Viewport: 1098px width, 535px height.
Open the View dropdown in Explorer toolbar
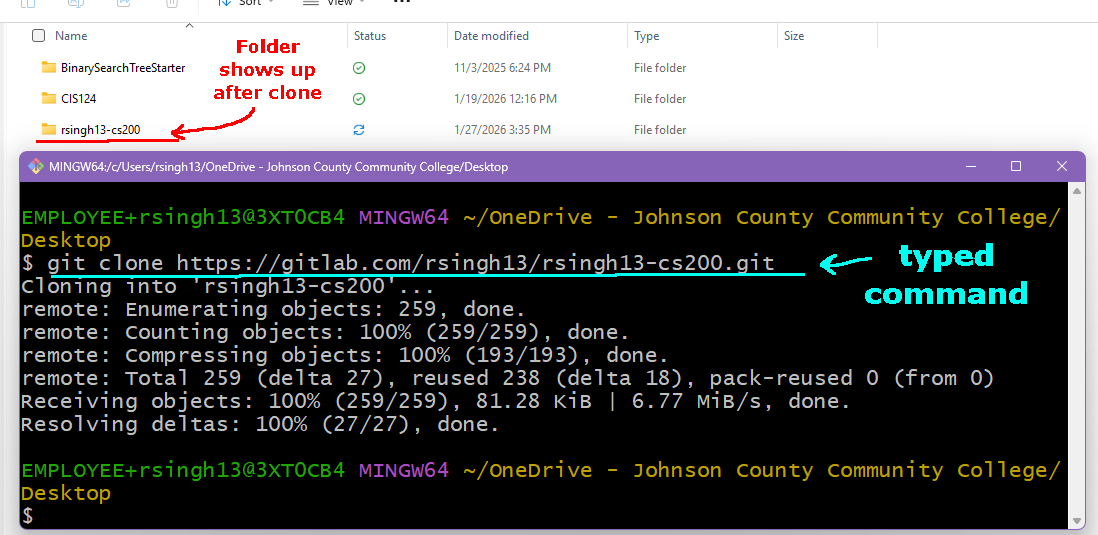(x=334, y=3)
